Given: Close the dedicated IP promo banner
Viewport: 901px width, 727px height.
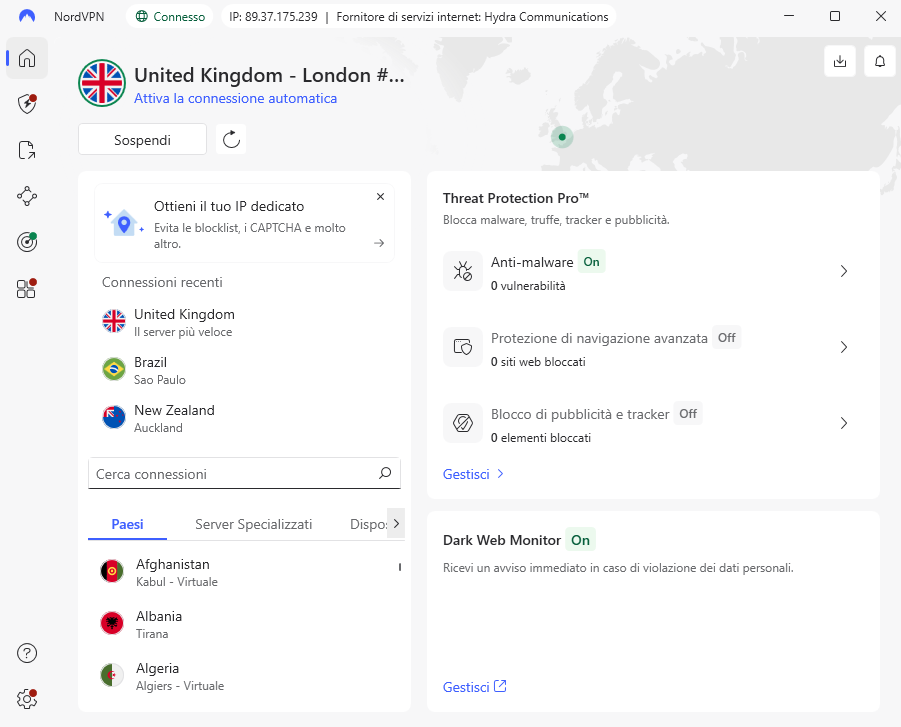Looking at the screenshot, I should pos(380,197).
